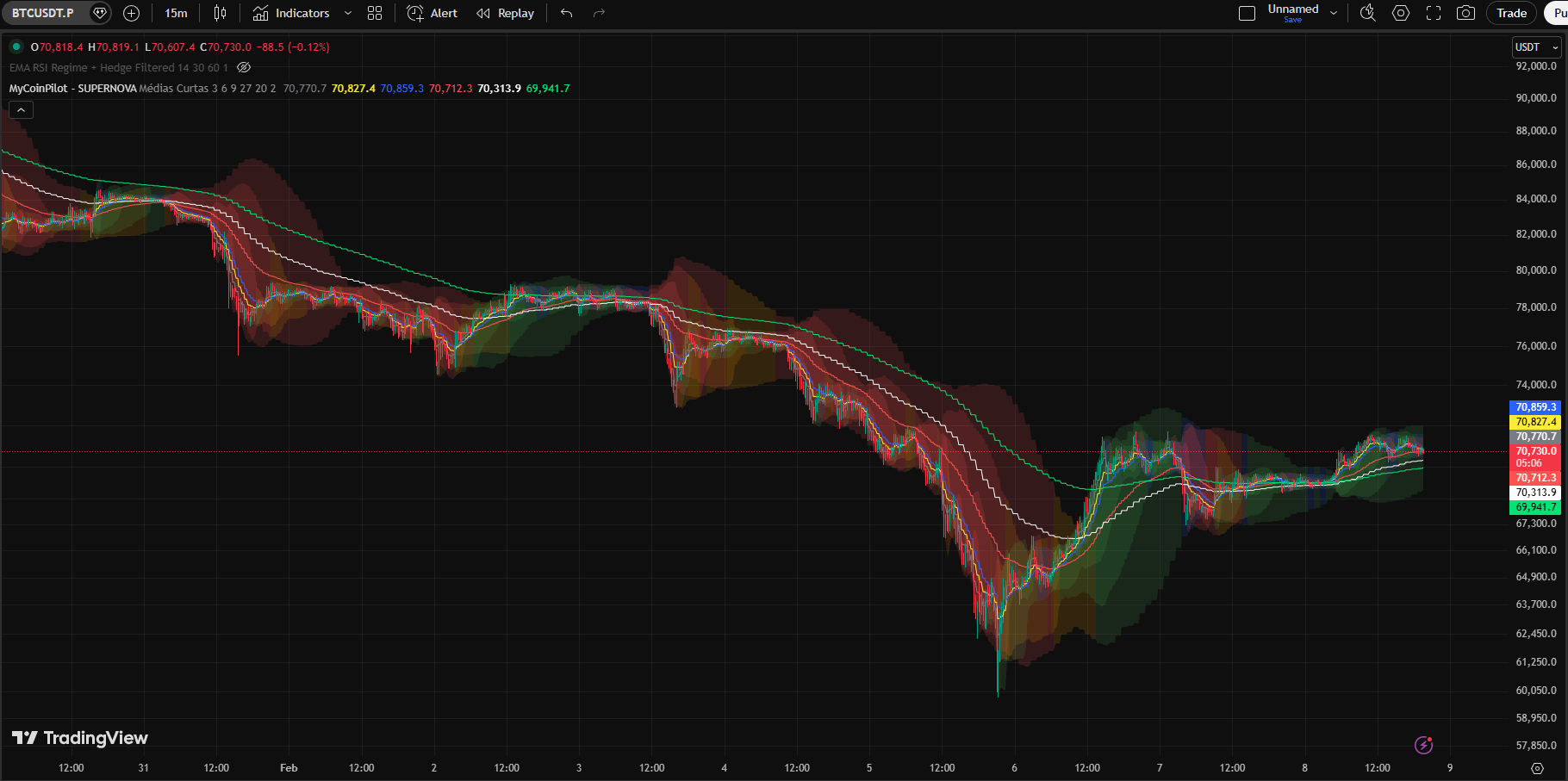
Task: Create an Alert
Action: pyautogui.click(x=432, y=13)
